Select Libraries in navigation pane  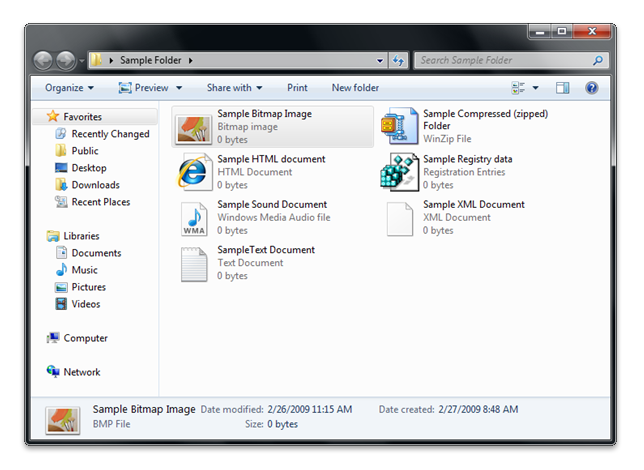[81, 236]
